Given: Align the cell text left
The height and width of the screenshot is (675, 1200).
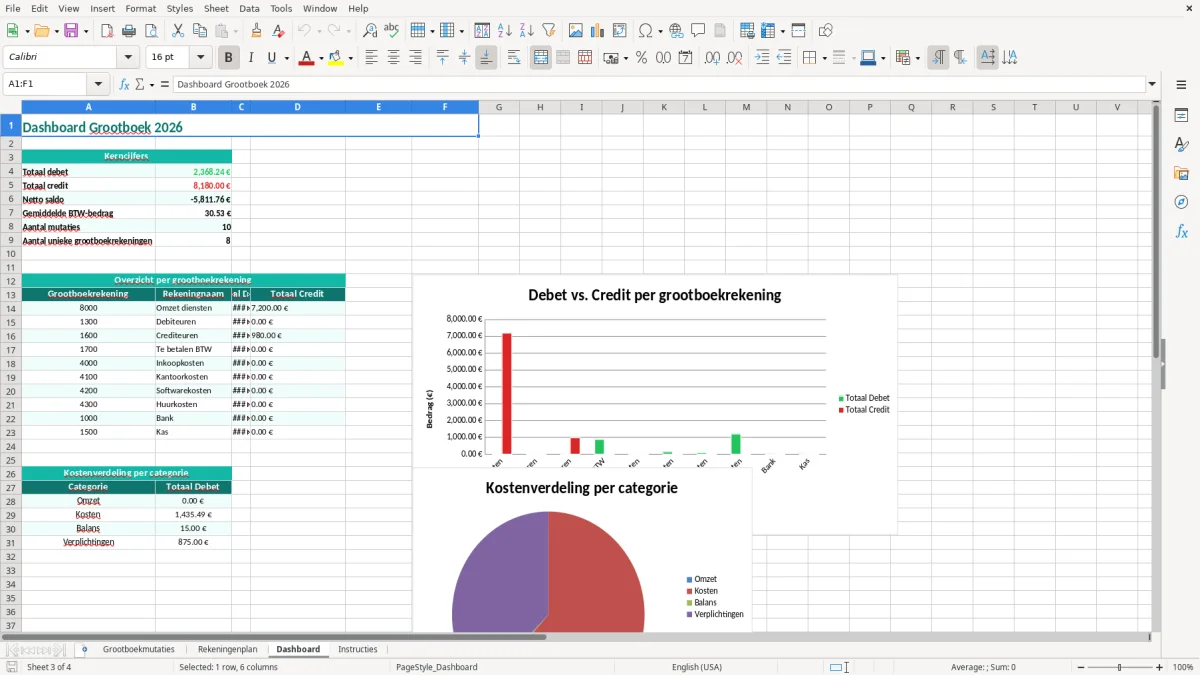Looking at the screenshot, I should (371, 58).
